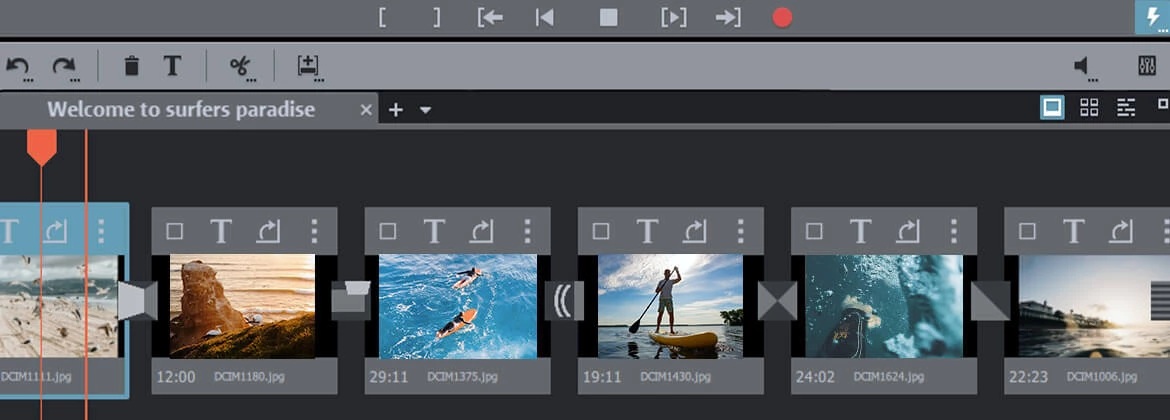Click the orange playhead marker
The image size is (1170, 420).
[41, 147]
